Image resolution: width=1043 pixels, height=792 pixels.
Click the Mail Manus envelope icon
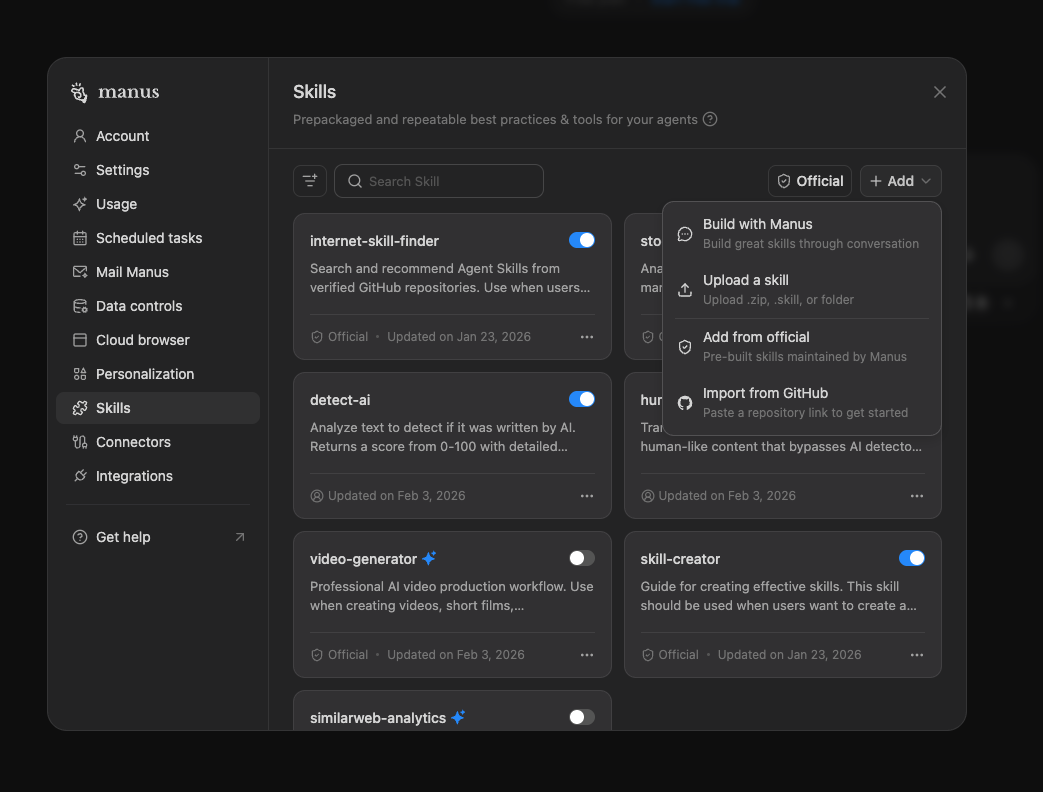click(x=80, y=272)
